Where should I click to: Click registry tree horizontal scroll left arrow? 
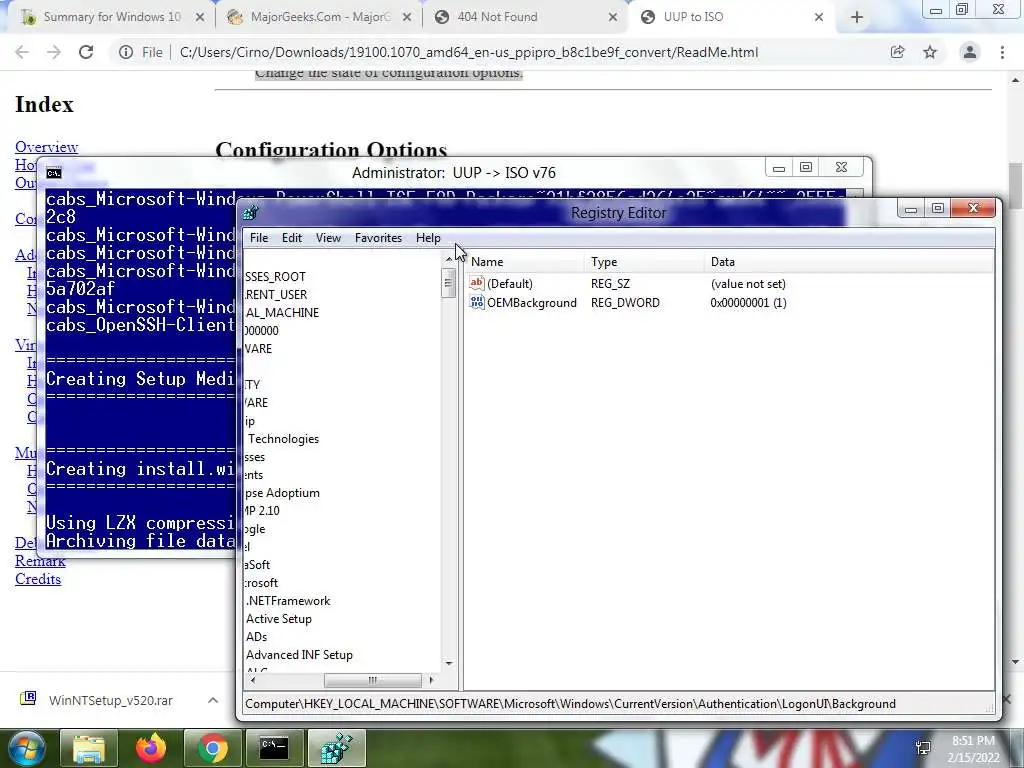point(253,680)
